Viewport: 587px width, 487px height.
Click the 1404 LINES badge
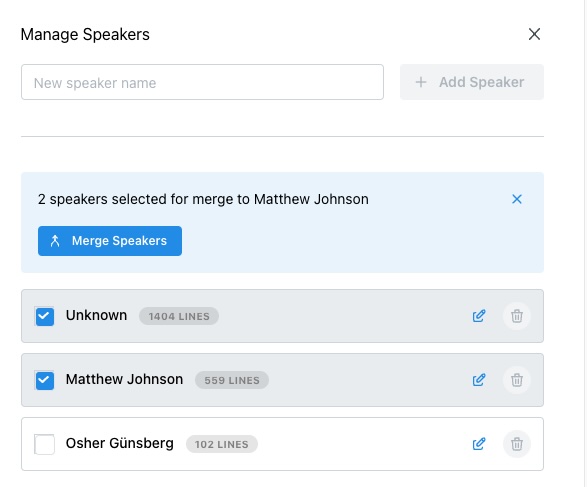[x=179, y=316]
